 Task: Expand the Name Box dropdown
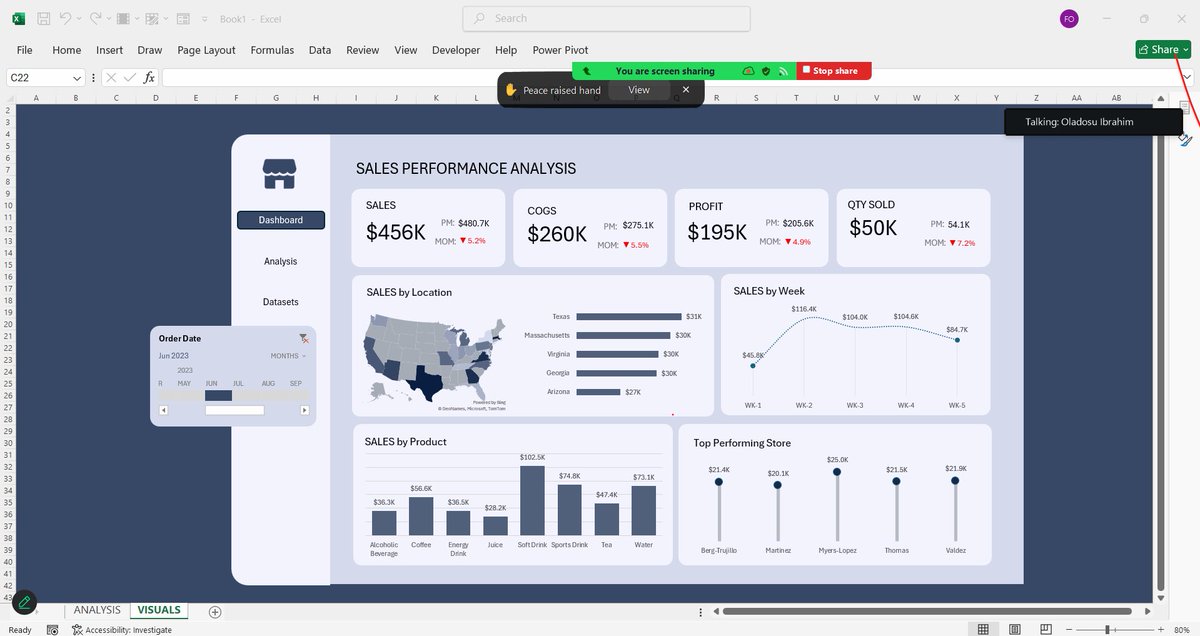[x=77, y=77]
